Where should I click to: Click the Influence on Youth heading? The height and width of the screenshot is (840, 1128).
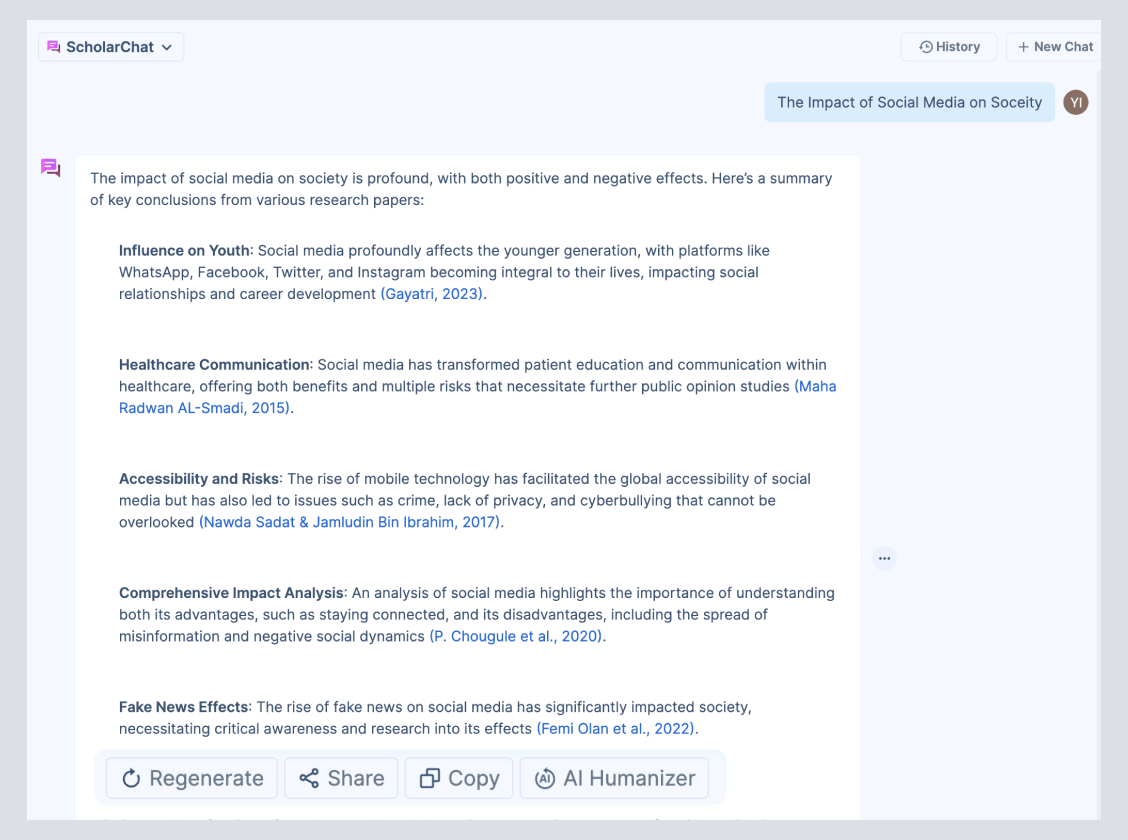(x=184, y=250)
